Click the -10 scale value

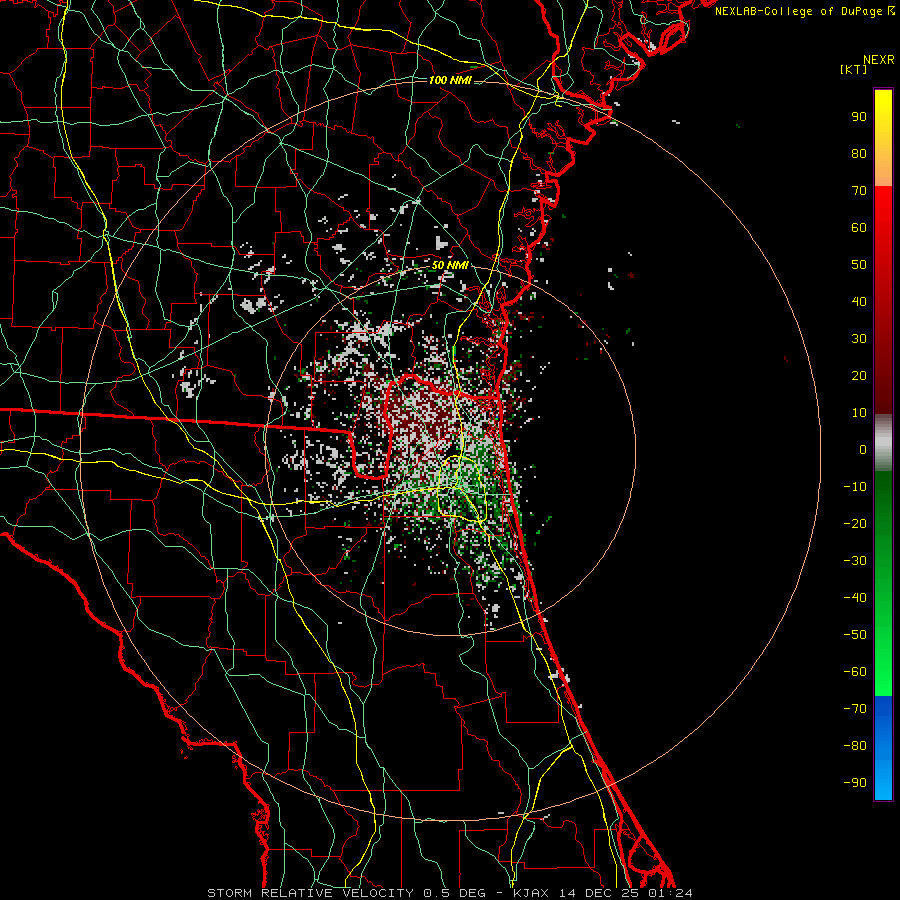coord(855,487)
